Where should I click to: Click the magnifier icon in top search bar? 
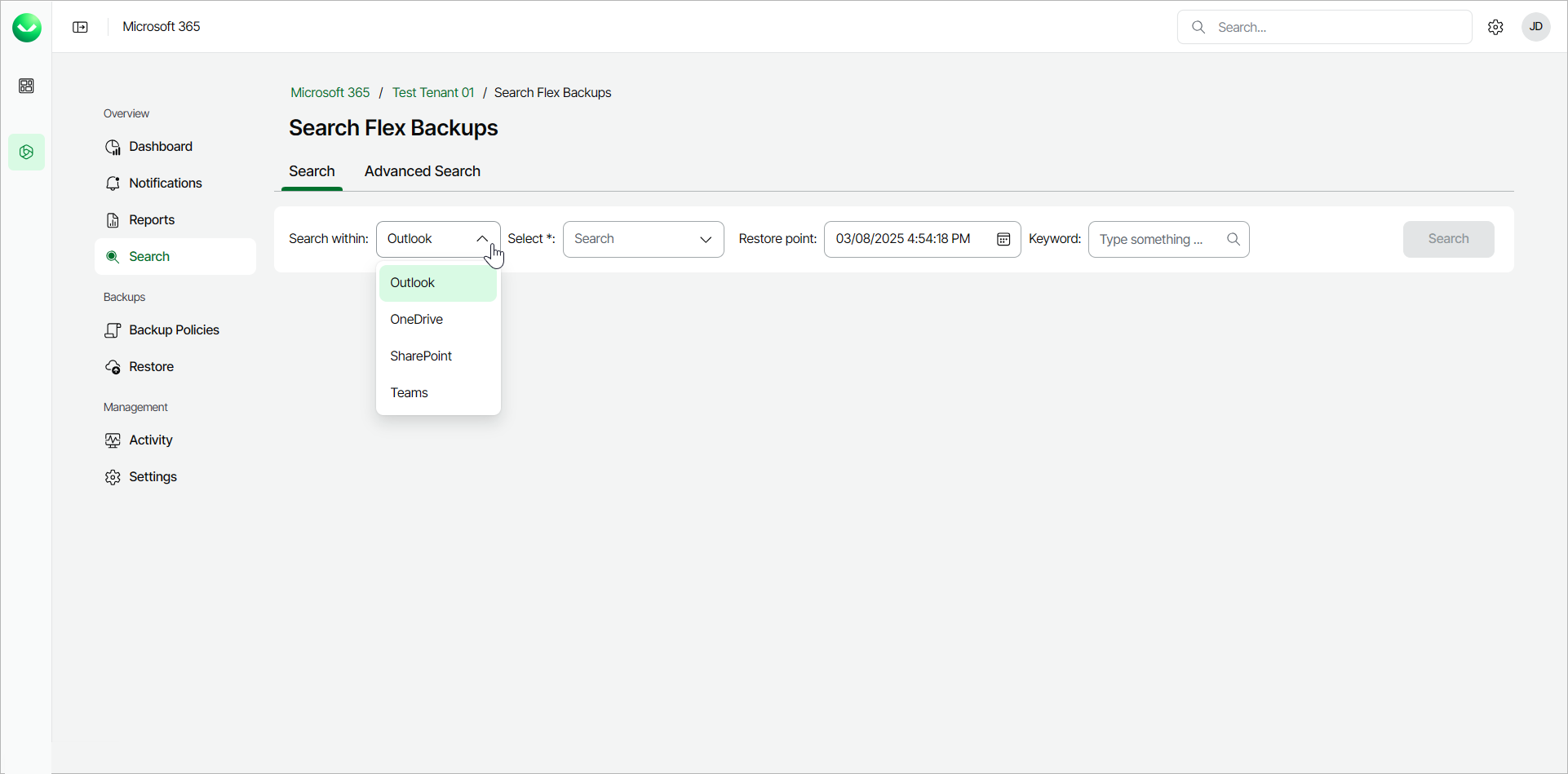[x=1198, y=27]
